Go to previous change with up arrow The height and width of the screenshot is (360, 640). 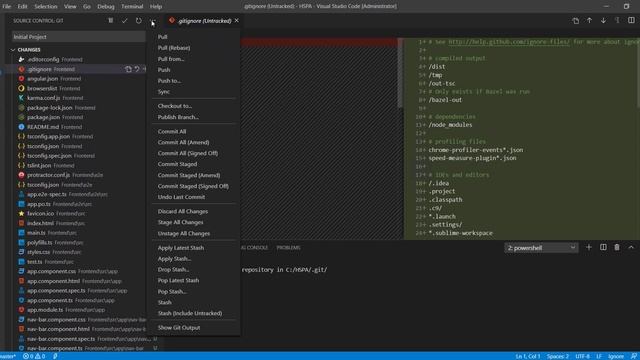pyautogui.click(x=589, y=20)
